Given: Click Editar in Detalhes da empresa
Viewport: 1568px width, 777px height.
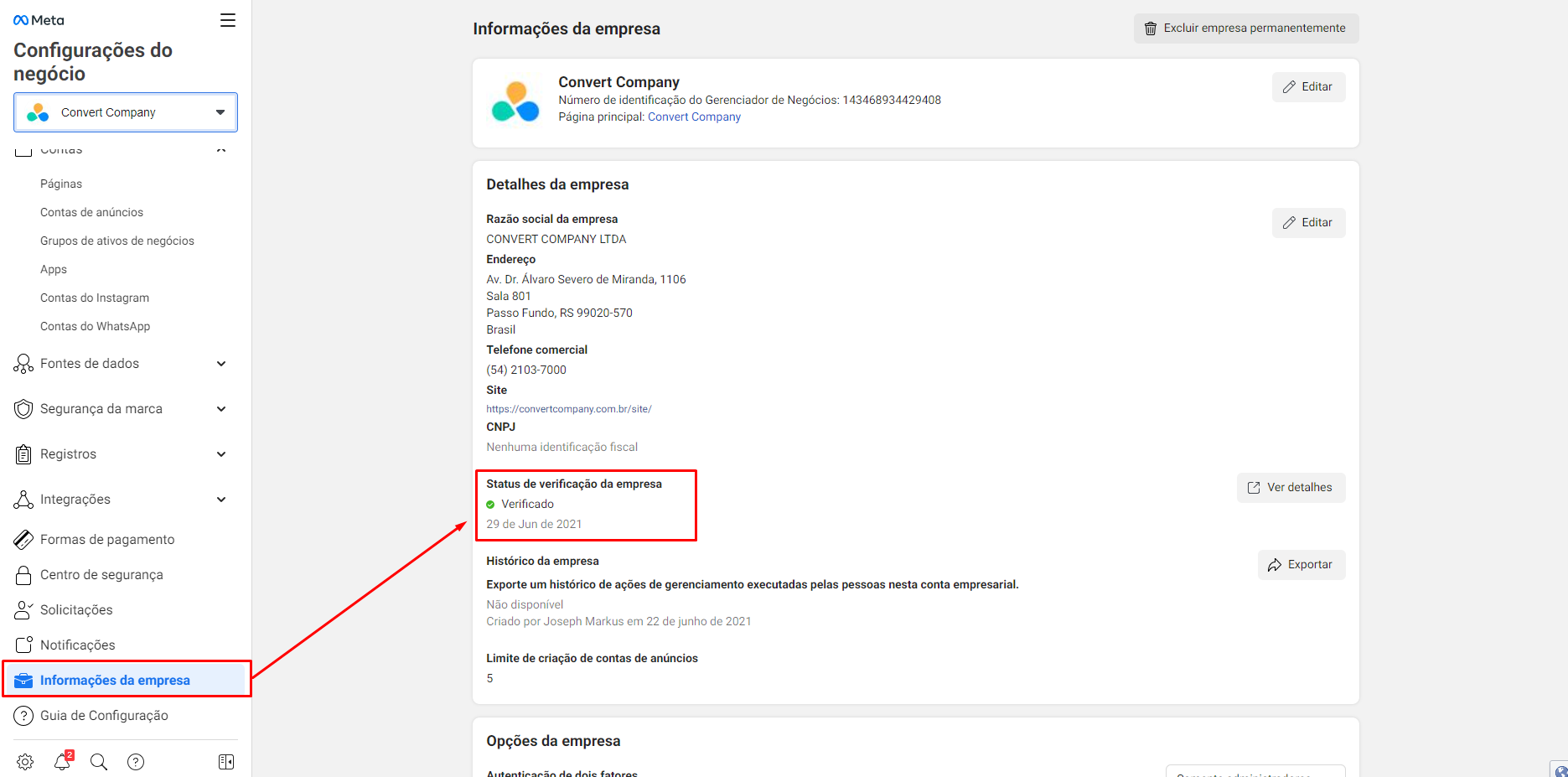Looking at the screenshot, I should point(1308,223).
